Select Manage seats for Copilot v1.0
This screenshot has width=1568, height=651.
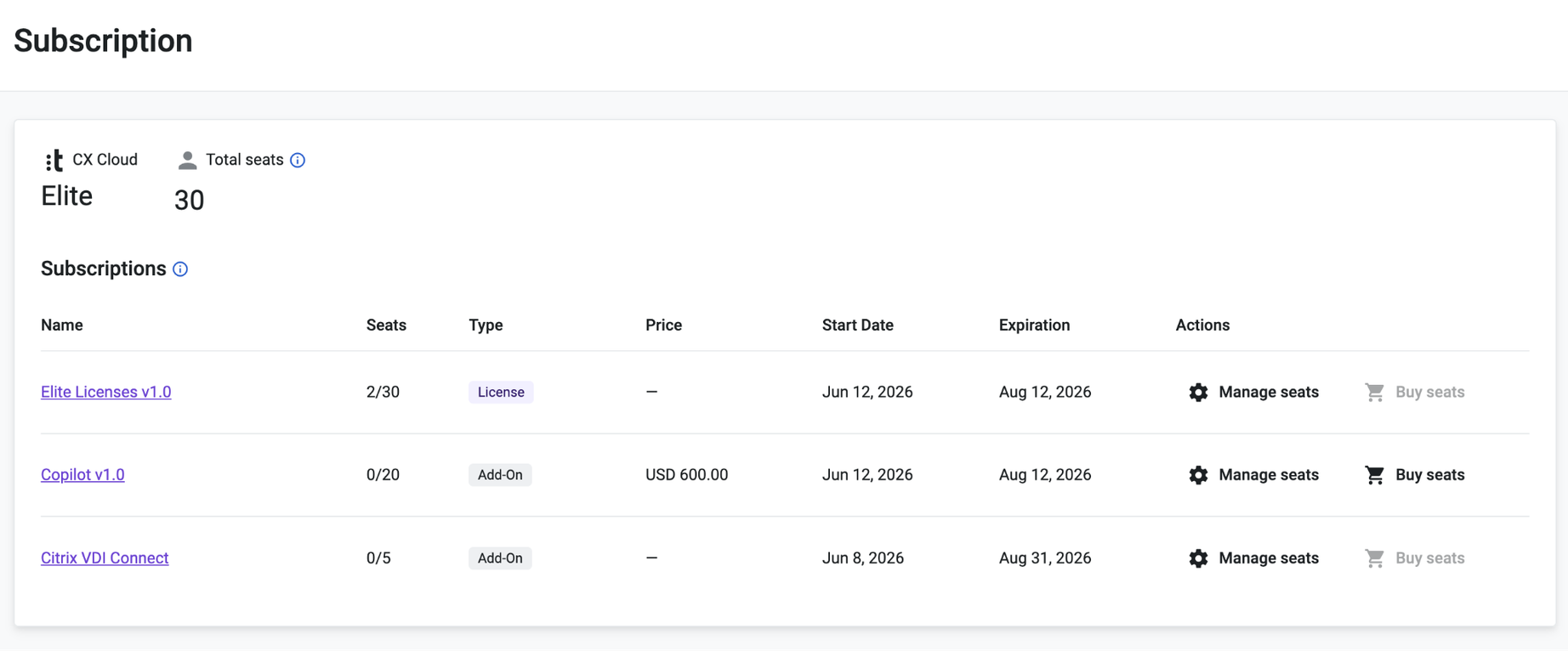(x=1253, y=475)
